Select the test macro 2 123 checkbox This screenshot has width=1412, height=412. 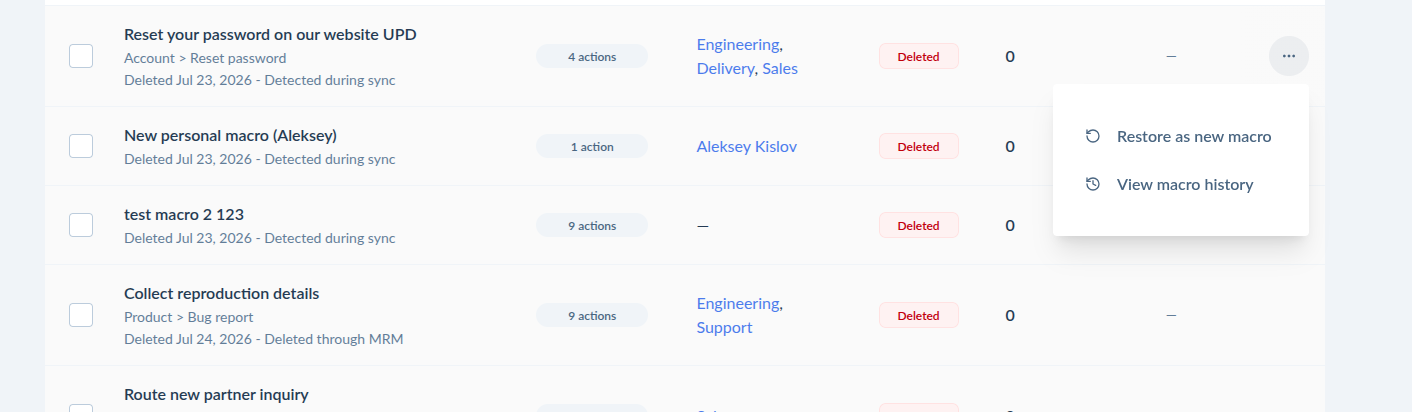pos(81,225)
